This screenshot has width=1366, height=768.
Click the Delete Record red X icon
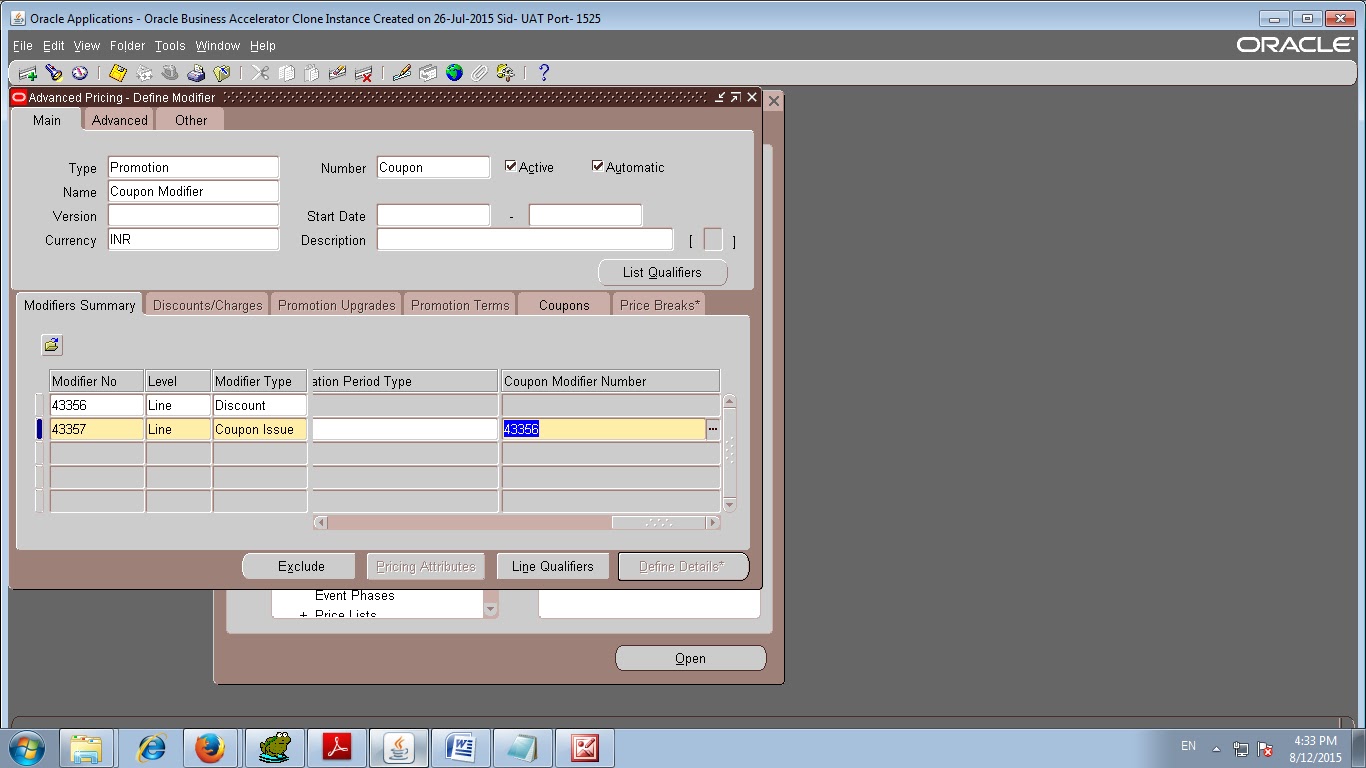pyautogui.click(x=364, y=73)
